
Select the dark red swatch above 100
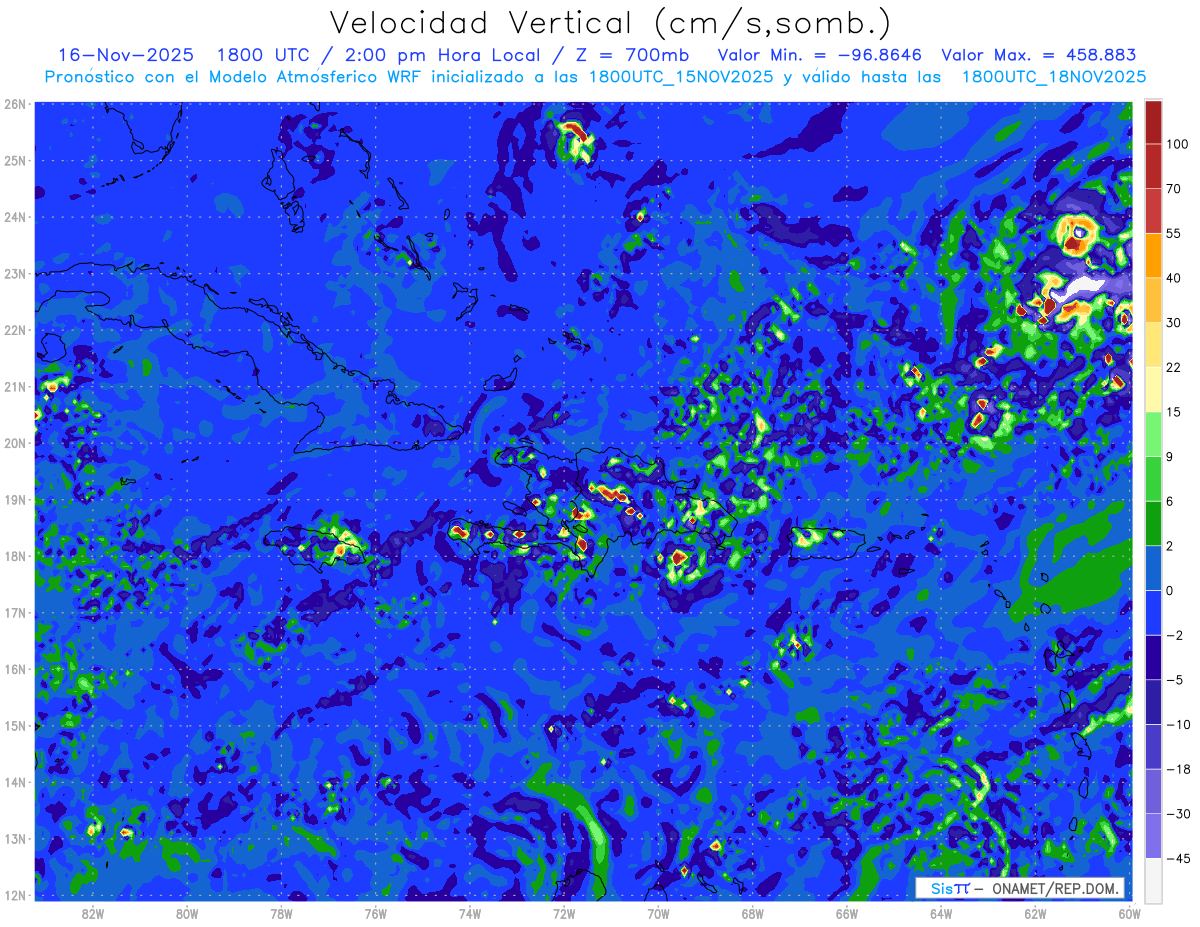[1153, 122]
